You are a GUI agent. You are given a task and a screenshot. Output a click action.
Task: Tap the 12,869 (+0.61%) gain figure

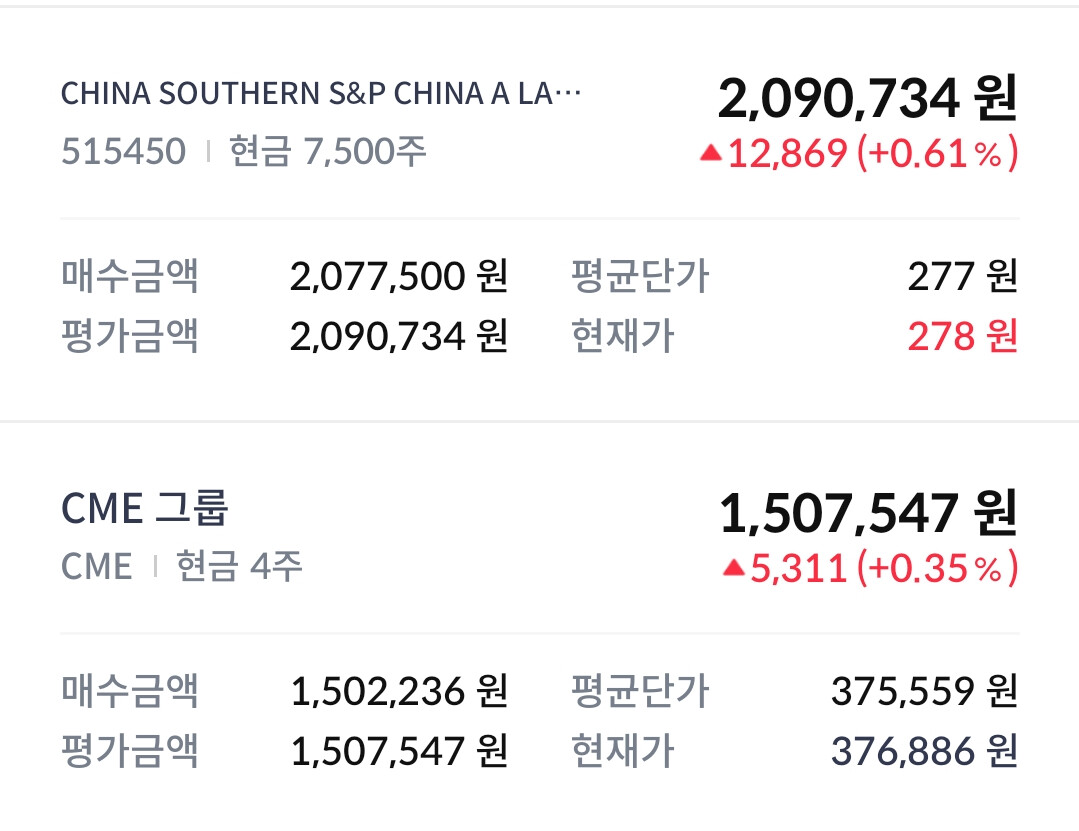coord(872,154)
